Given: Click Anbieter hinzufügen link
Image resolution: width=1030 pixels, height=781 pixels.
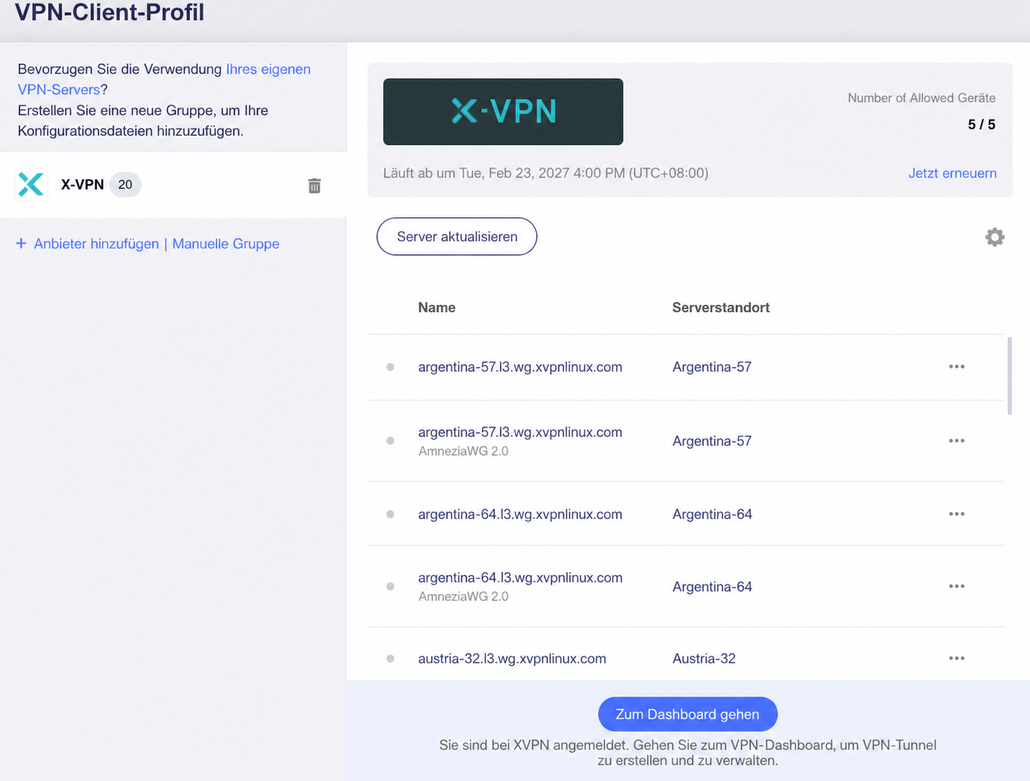Looking at the screenshot, I should pos(97,244).
